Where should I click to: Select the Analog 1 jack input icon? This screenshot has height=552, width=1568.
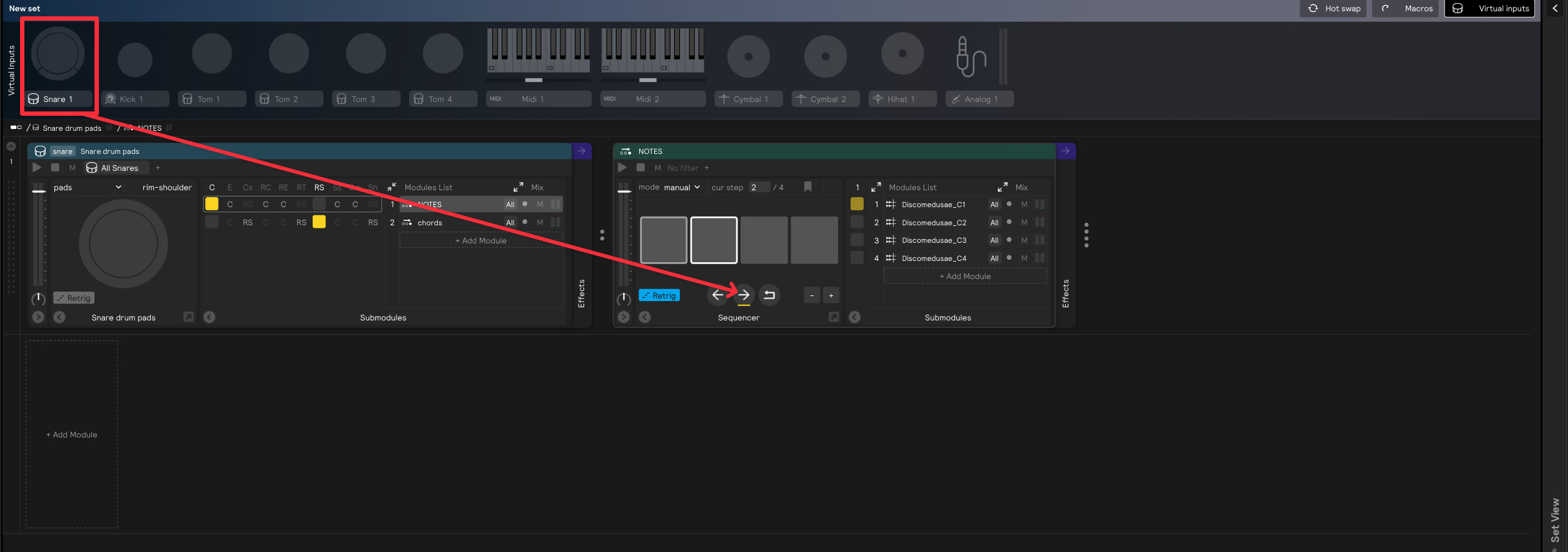tap(970, 56)
